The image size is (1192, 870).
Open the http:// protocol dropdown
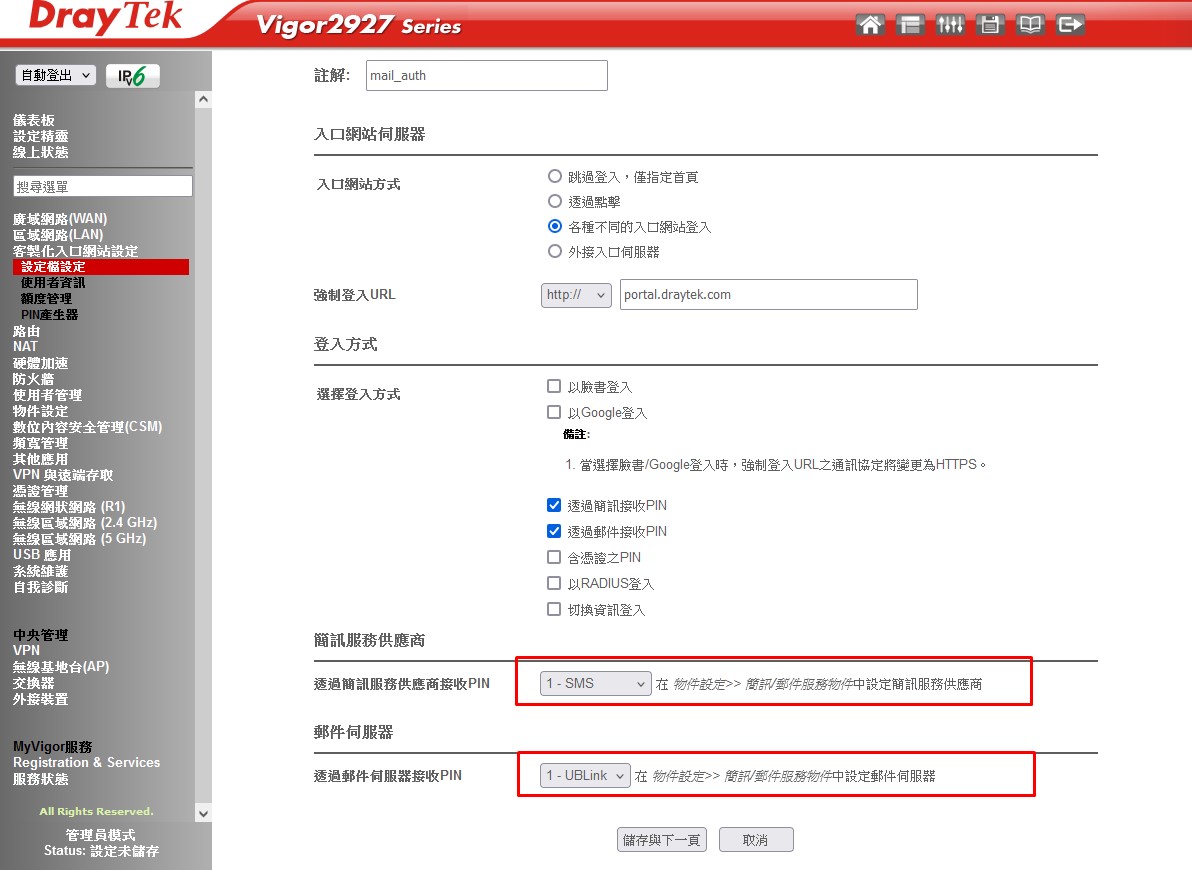(x=576, y=295)
